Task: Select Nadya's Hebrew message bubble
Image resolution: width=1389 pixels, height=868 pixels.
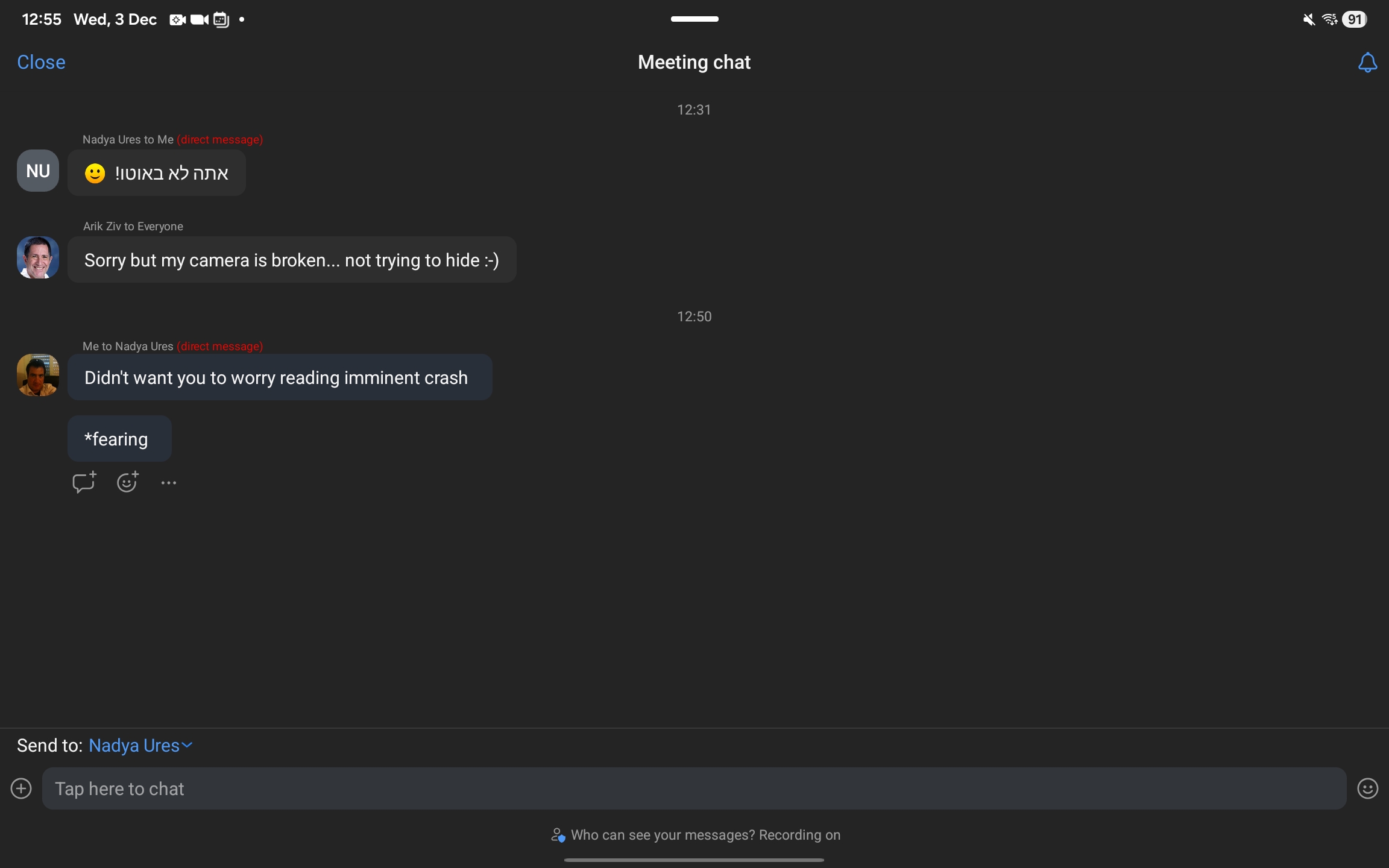Action: point(157,173)
